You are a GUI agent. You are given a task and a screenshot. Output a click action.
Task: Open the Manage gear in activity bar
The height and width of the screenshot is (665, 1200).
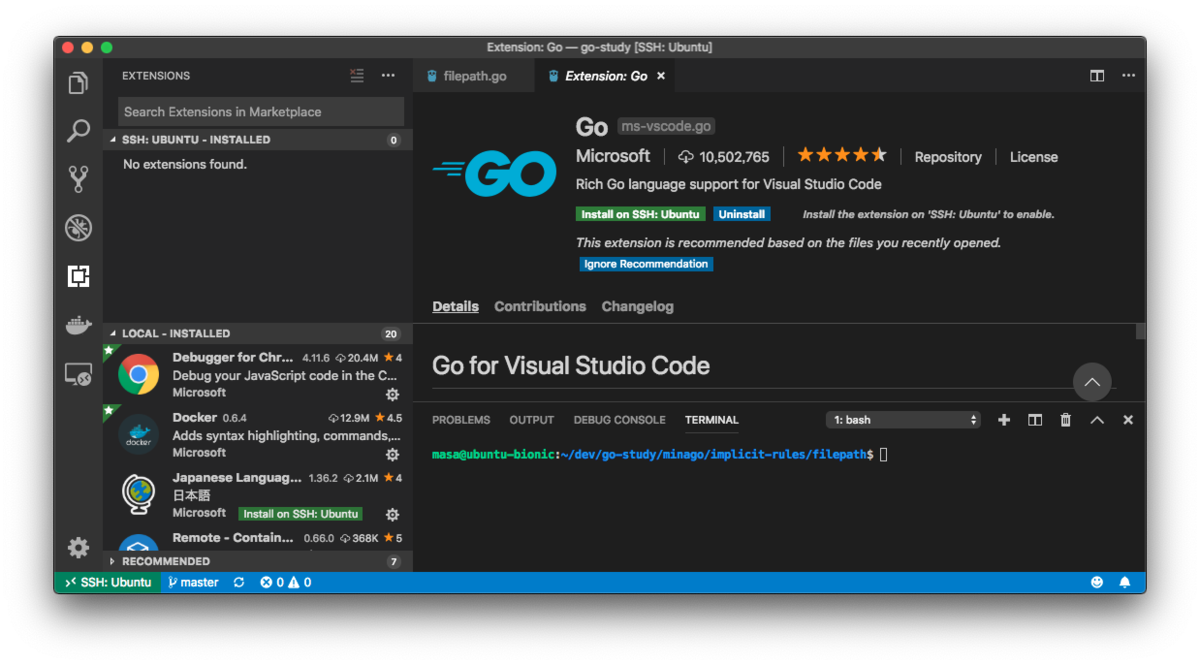coord(78,547)
